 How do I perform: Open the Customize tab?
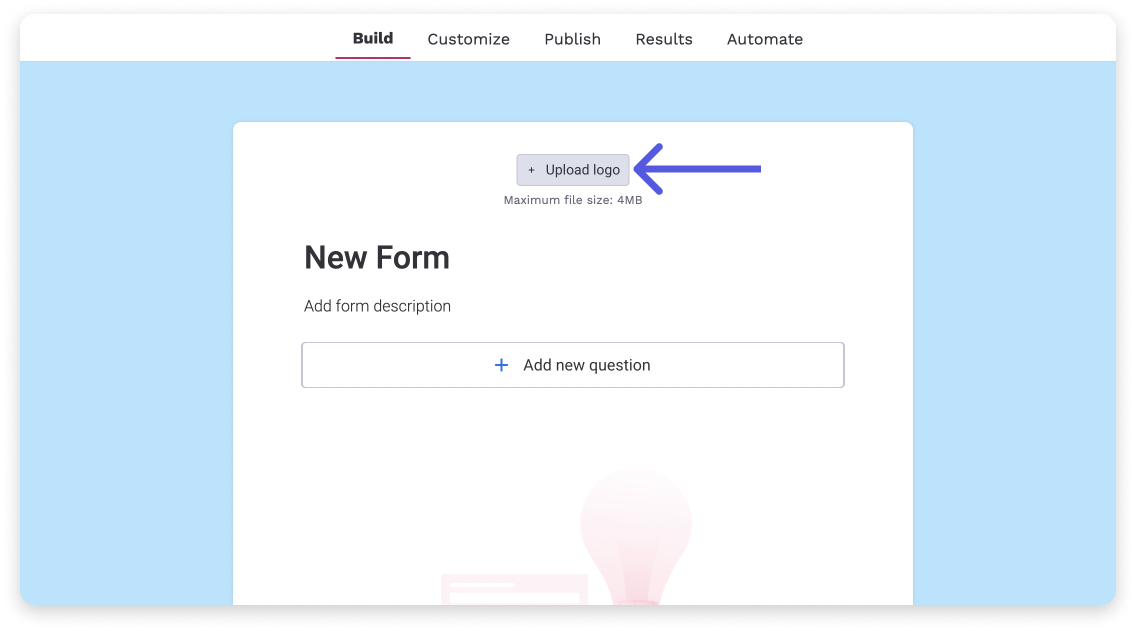click(468, 39)
